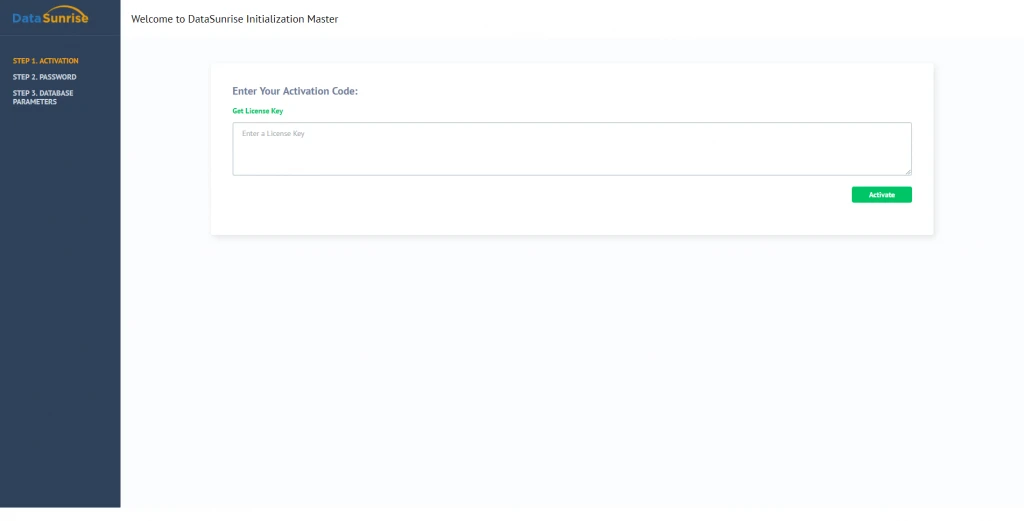Click the "Enter a License Key" placeholder text
The image size is (1024, 521).
273,134
